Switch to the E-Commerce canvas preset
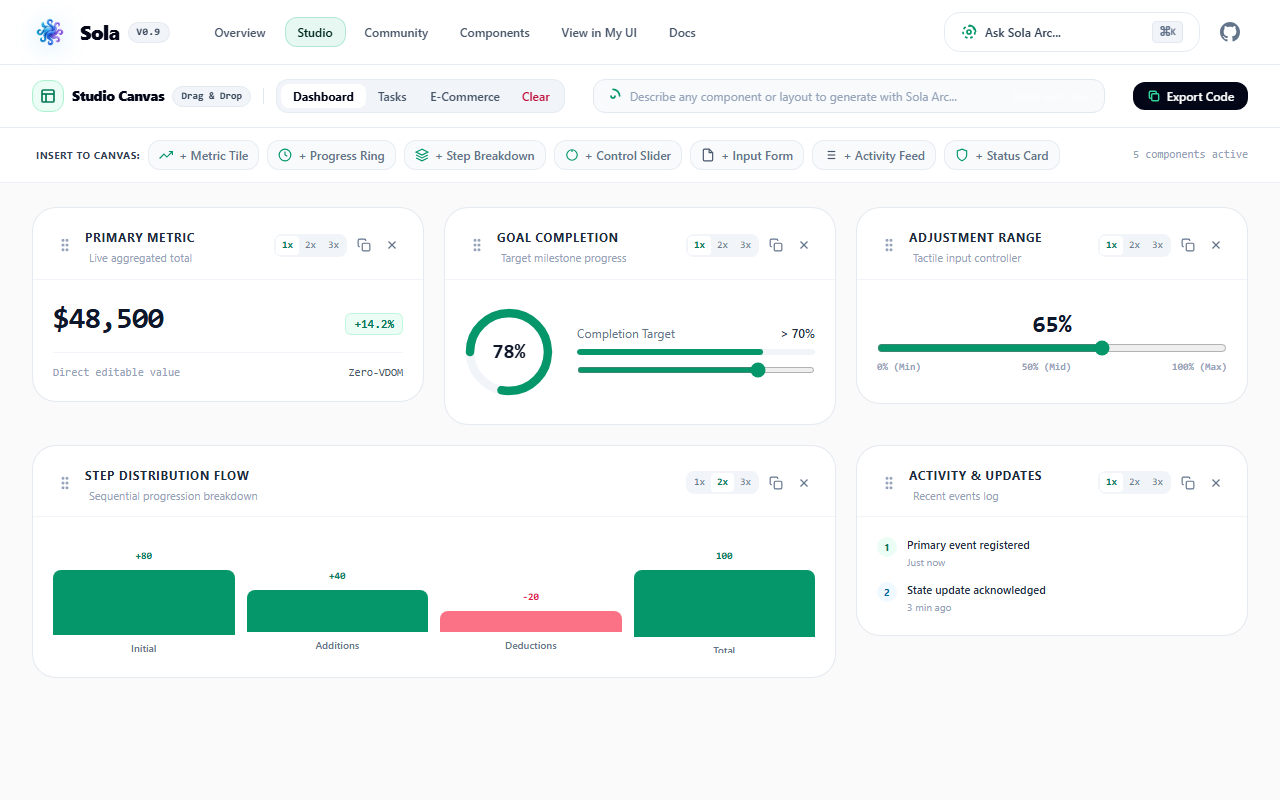The width and height of the screenshot is (1280, 800). (x=465, y=97)
